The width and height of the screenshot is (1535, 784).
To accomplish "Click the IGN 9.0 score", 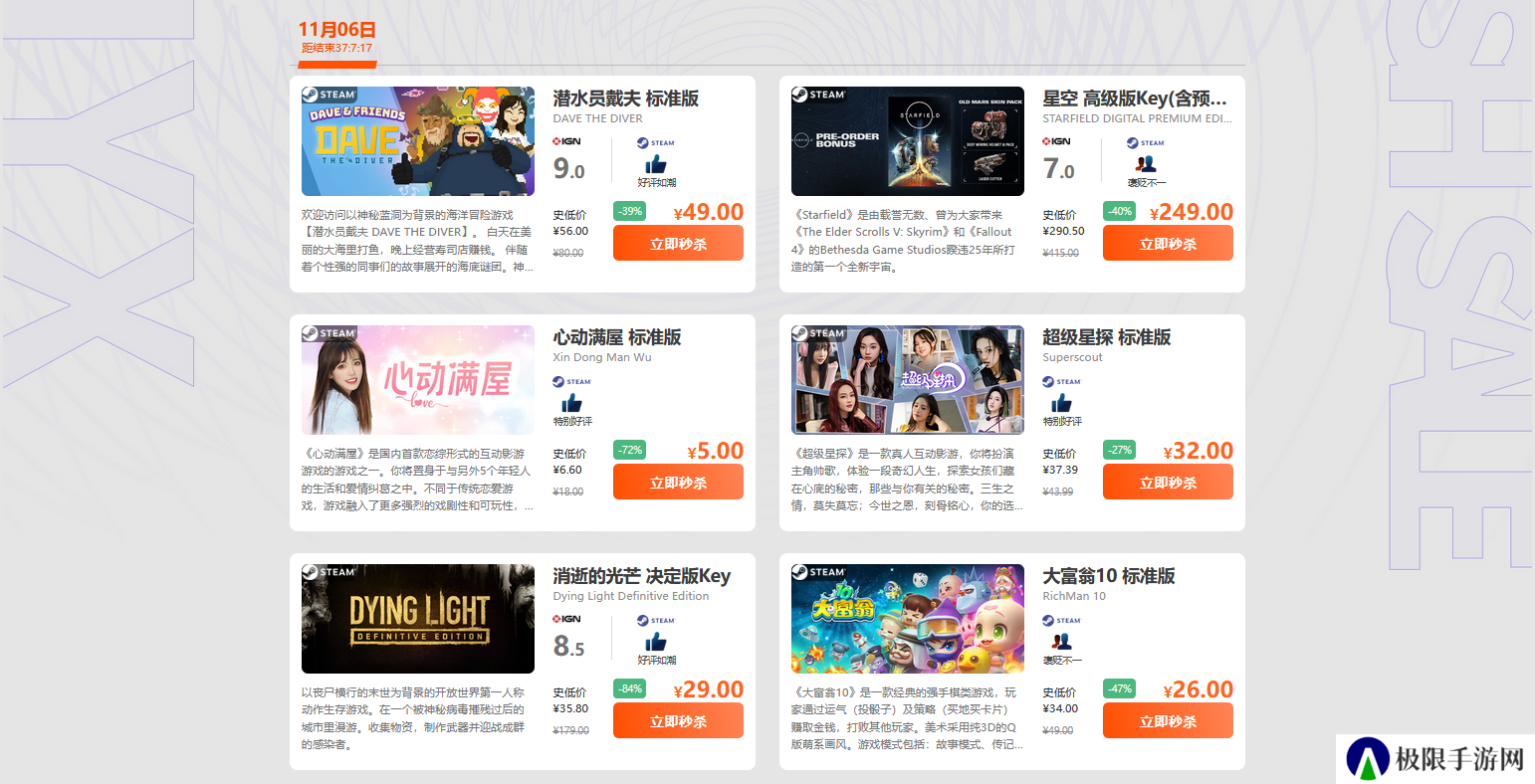I will click(x=568, y=169).
